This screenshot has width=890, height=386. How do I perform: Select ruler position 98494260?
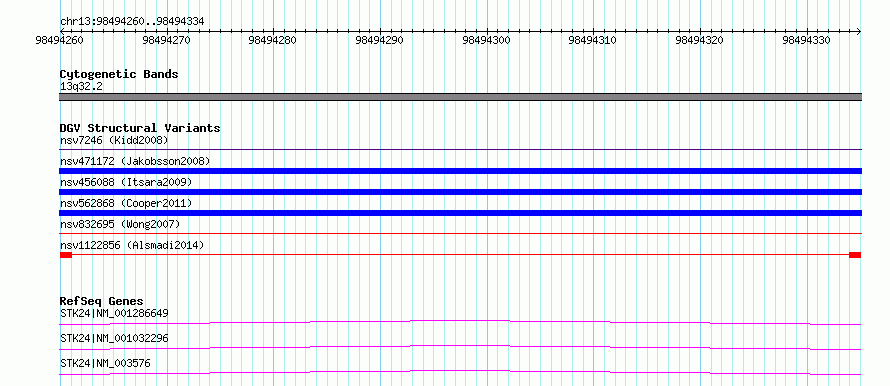(60, 40)
